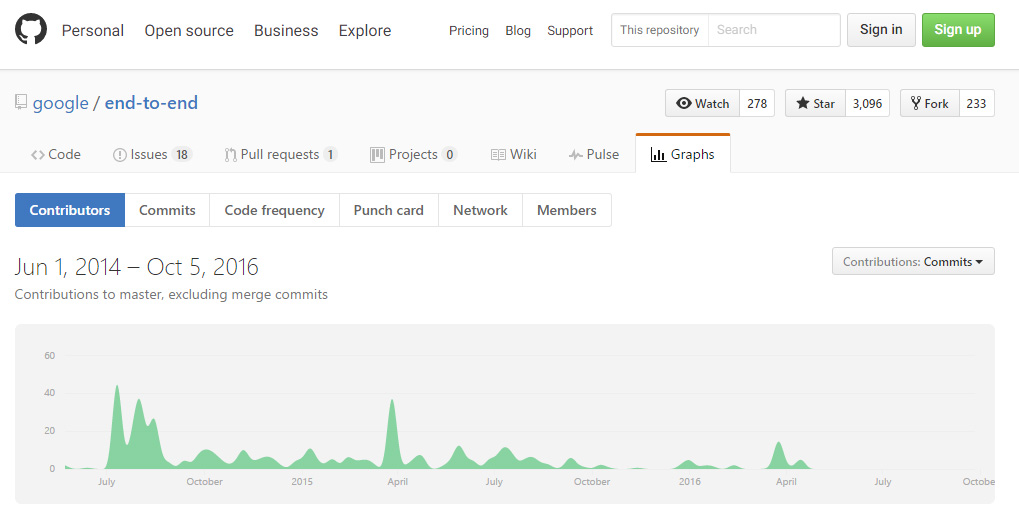The image size is (1019, 523).
Task: Switch to the Commits graph tab
Action: tap(167, 210)
